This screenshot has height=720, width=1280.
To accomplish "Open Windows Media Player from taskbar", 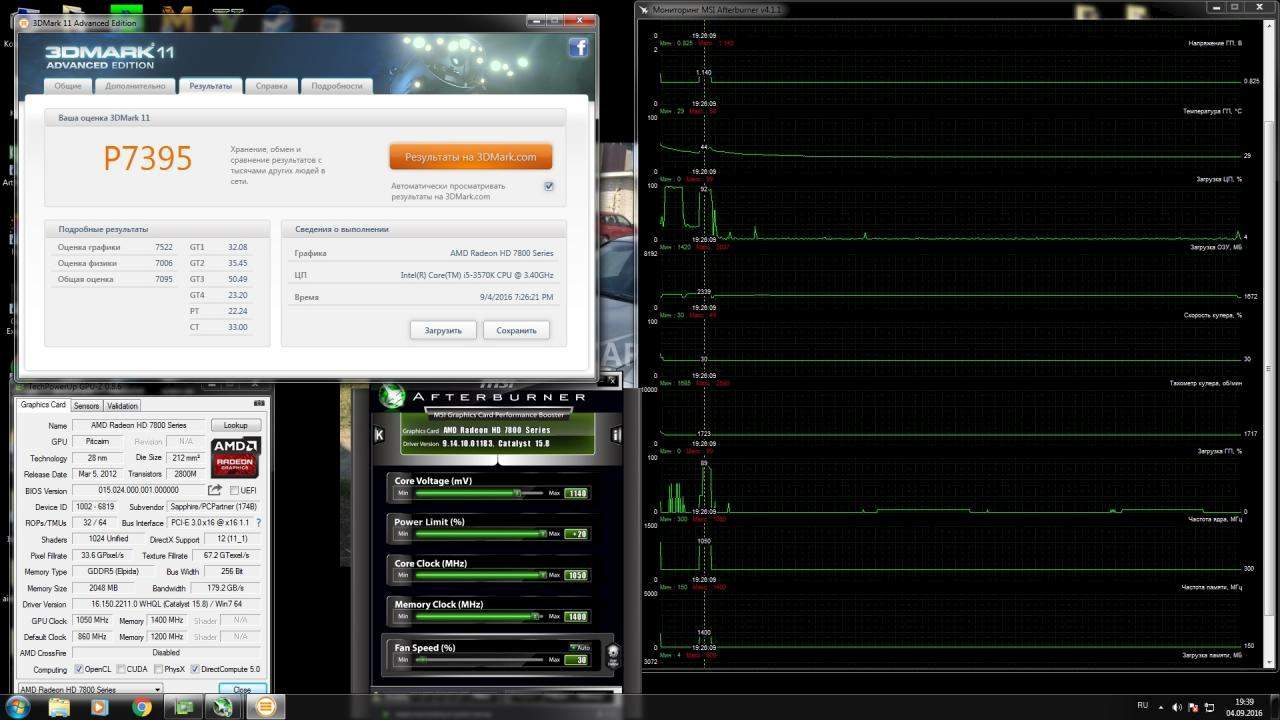I will coord(100,707).
